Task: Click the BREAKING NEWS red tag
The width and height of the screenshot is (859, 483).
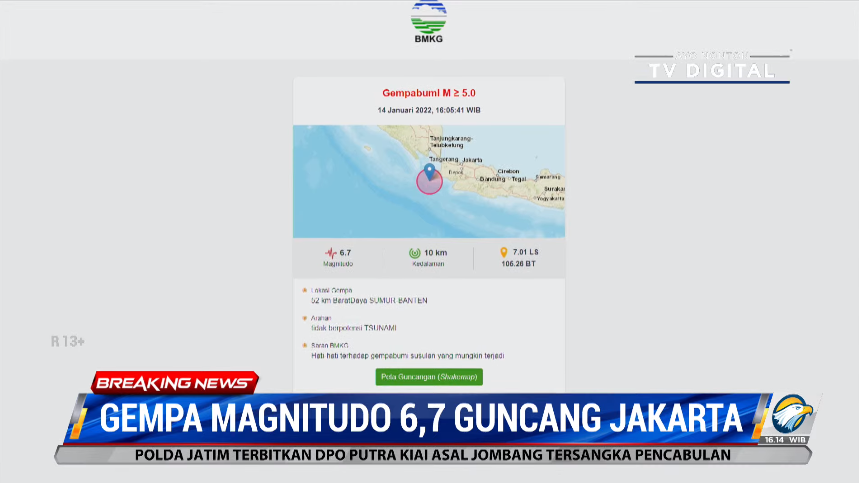Action: [x=174, y=383]
